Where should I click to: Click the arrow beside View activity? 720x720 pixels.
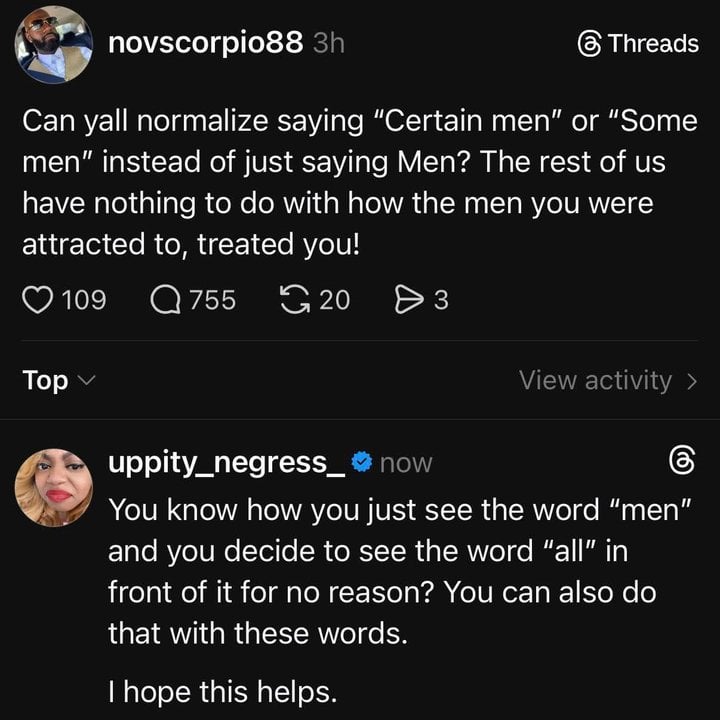point(691,381)
